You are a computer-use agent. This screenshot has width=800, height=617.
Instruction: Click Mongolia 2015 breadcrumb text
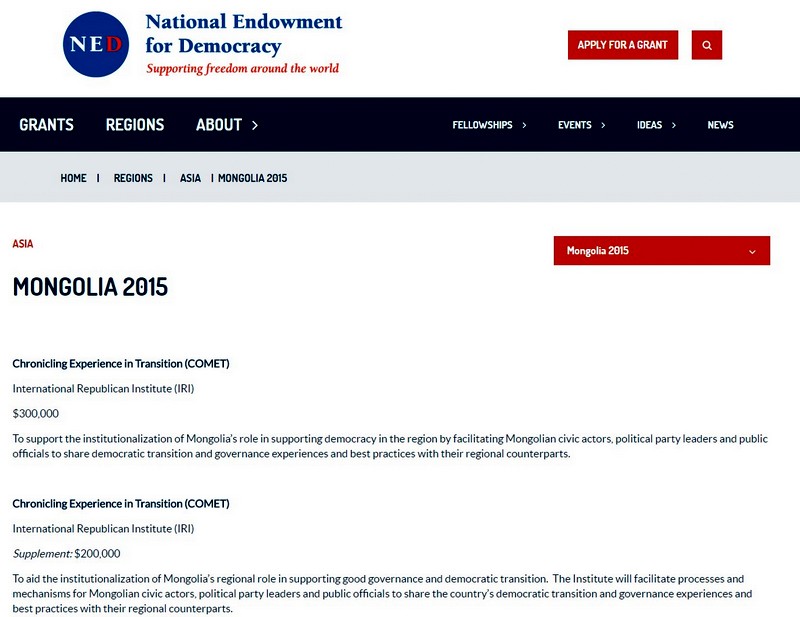[x=253, y=178]
